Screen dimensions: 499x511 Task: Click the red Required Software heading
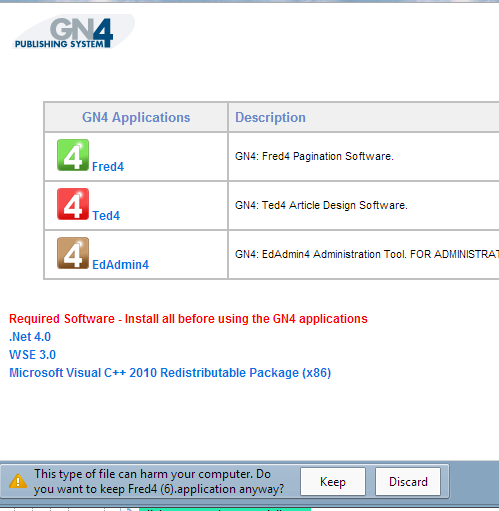(188, 319)
